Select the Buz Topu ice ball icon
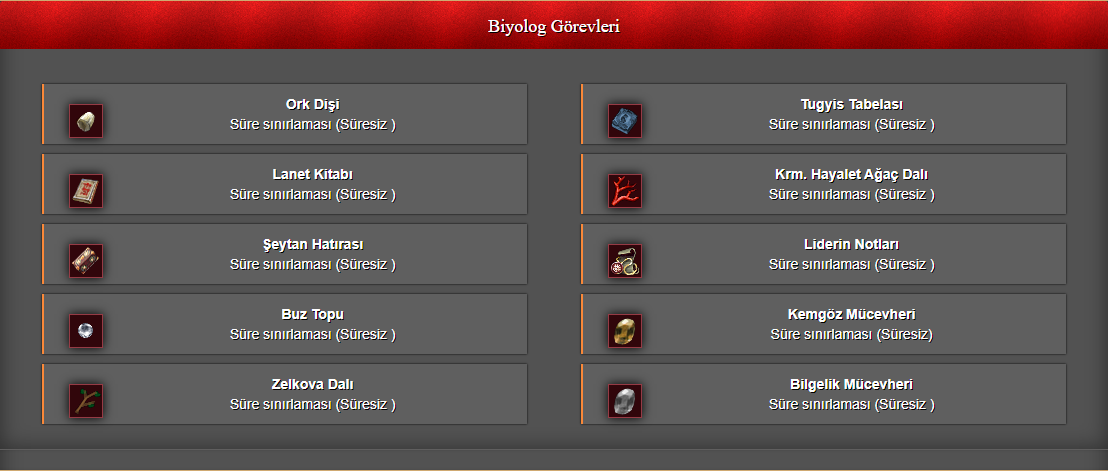This screenshot has width=1108, height=471. (x=86, y=330)
